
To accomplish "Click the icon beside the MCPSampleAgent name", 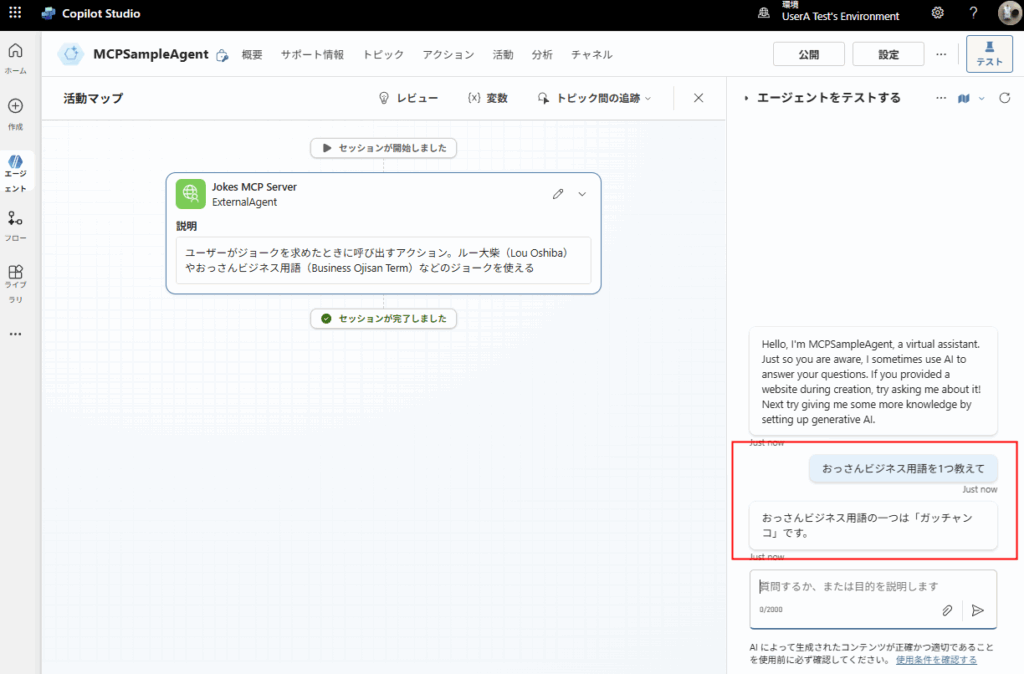I will (x=222, y=56).
